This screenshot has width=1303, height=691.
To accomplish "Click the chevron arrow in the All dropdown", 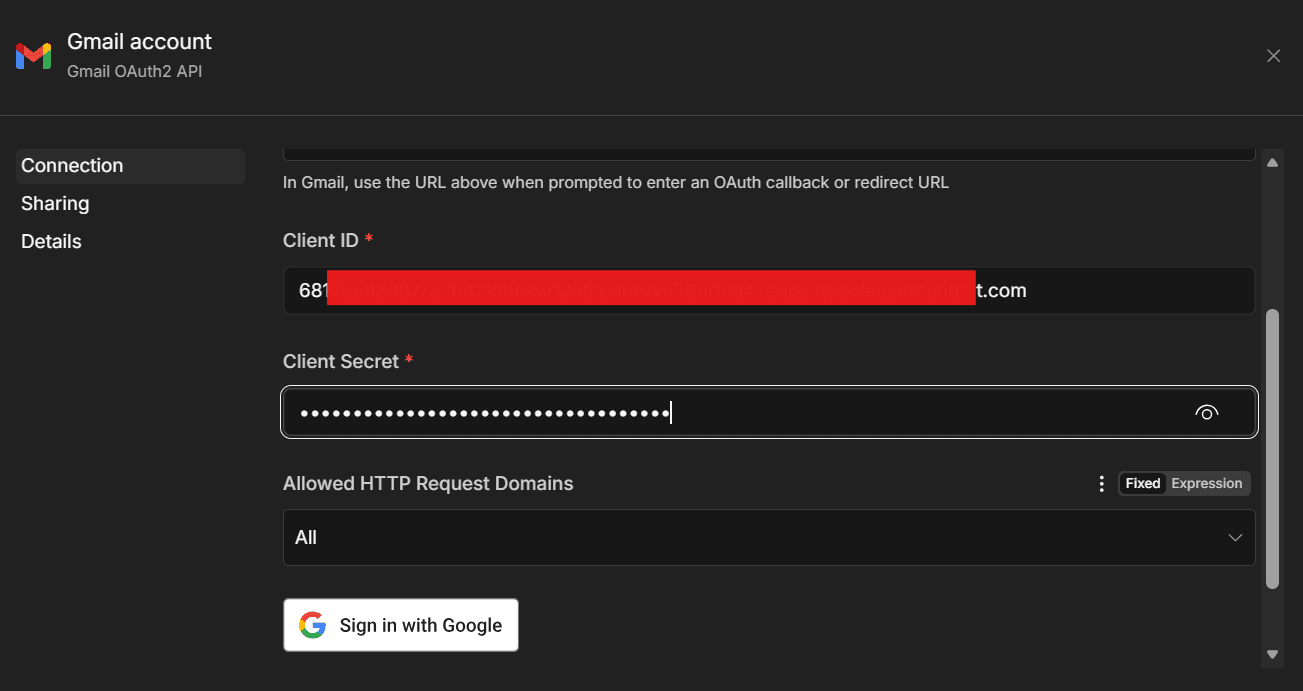I will coord(1235,538).
